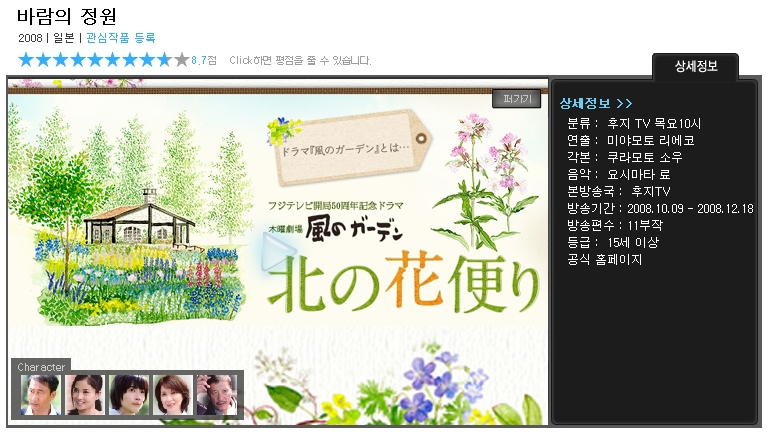Click the Character panel label
Screen dimensions: 767x434
(x=42, y=367)
